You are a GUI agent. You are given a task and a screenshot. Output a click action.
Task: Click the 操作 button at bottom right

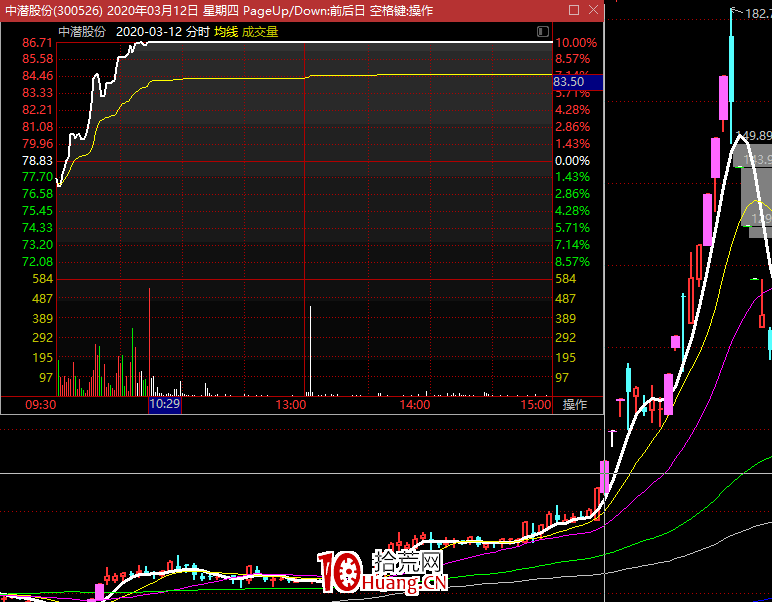coord(575,405)
